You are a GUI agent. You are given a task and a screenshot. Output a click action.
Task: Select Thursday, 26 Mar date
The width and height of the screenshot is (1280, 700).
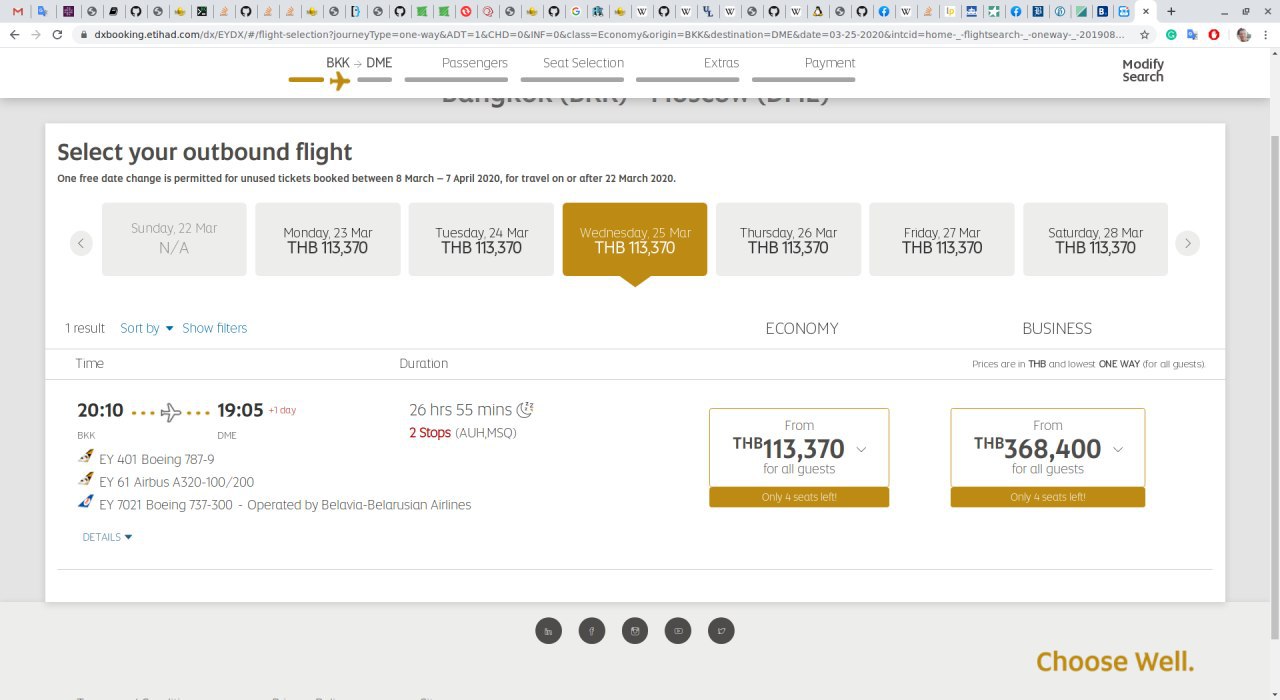[x=788, y=239]
